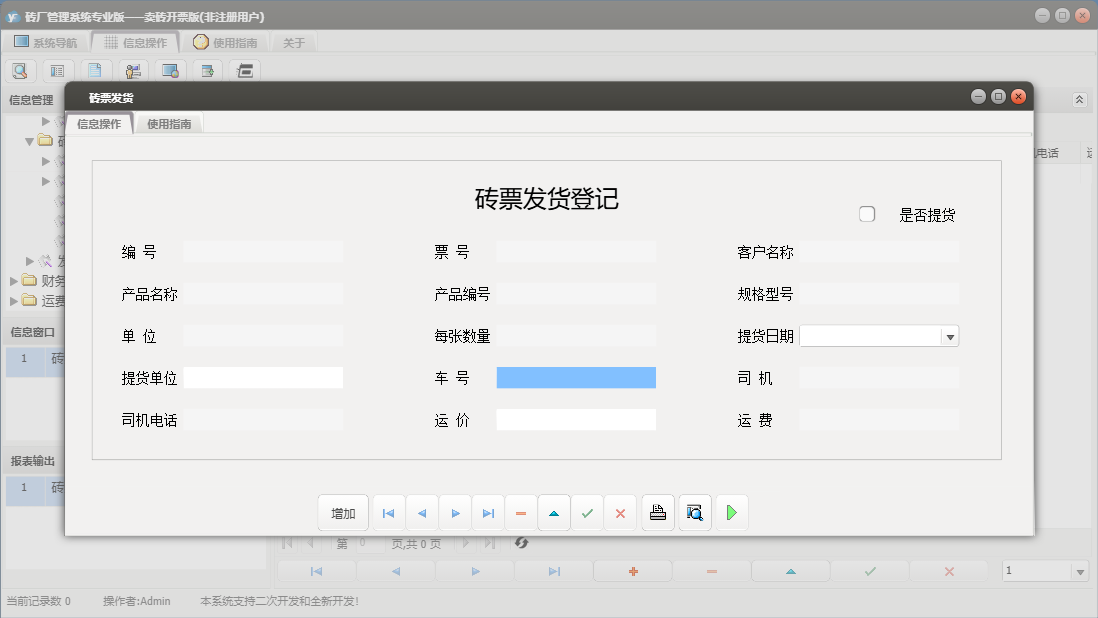Click inside the highlighted 车号 input field
Screen dimensions: 1098x618
(576, 377)
